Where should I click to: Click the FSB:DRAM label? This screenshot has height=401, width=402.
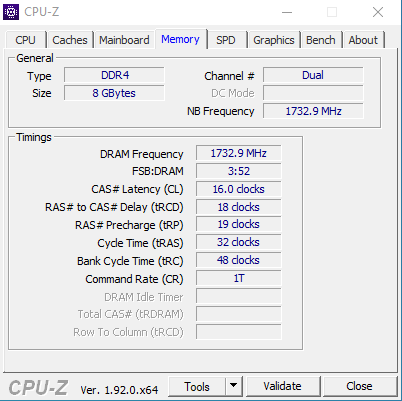158,171
